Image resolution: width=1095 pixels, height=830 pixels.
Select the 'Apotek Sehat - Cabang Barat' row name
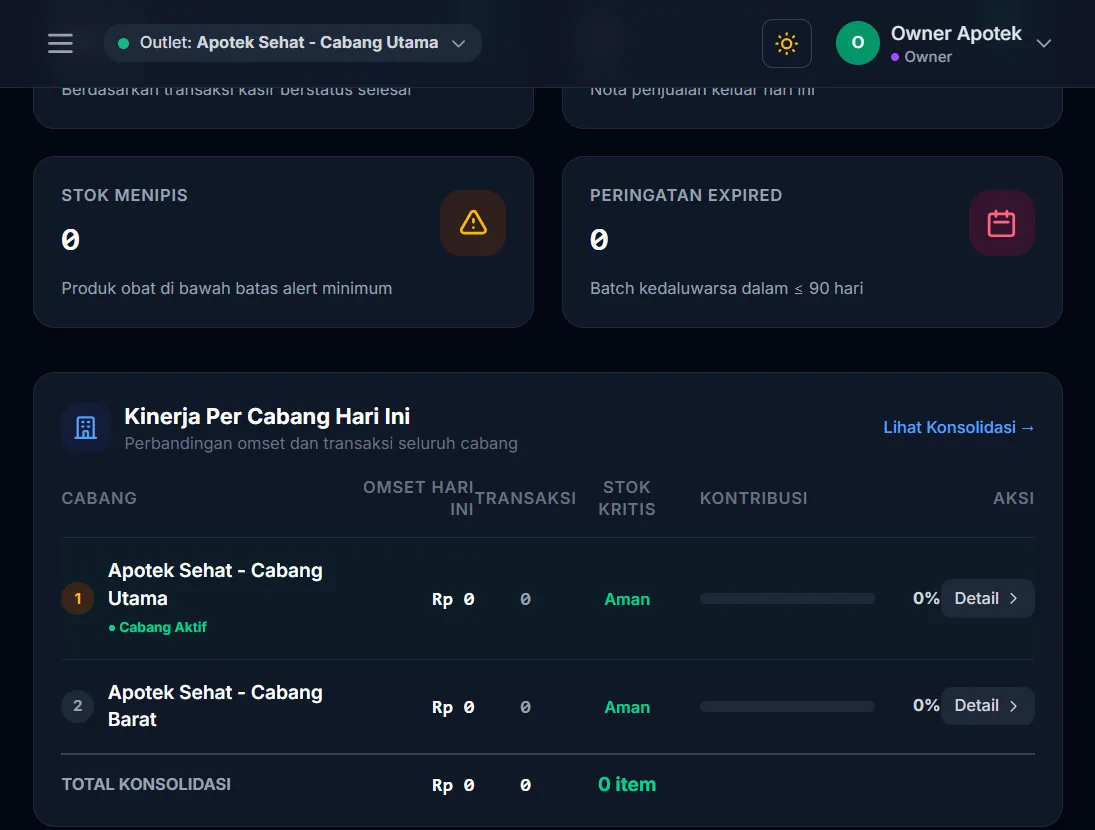click(215, 706)
